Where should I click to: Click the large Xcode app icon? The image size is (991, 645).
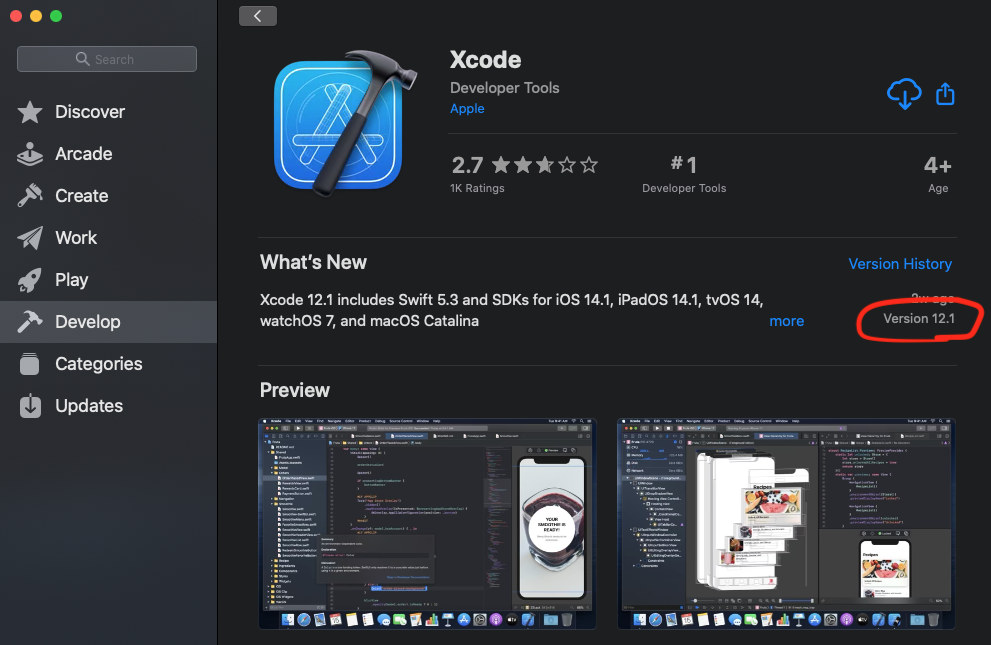click(344, 123)
